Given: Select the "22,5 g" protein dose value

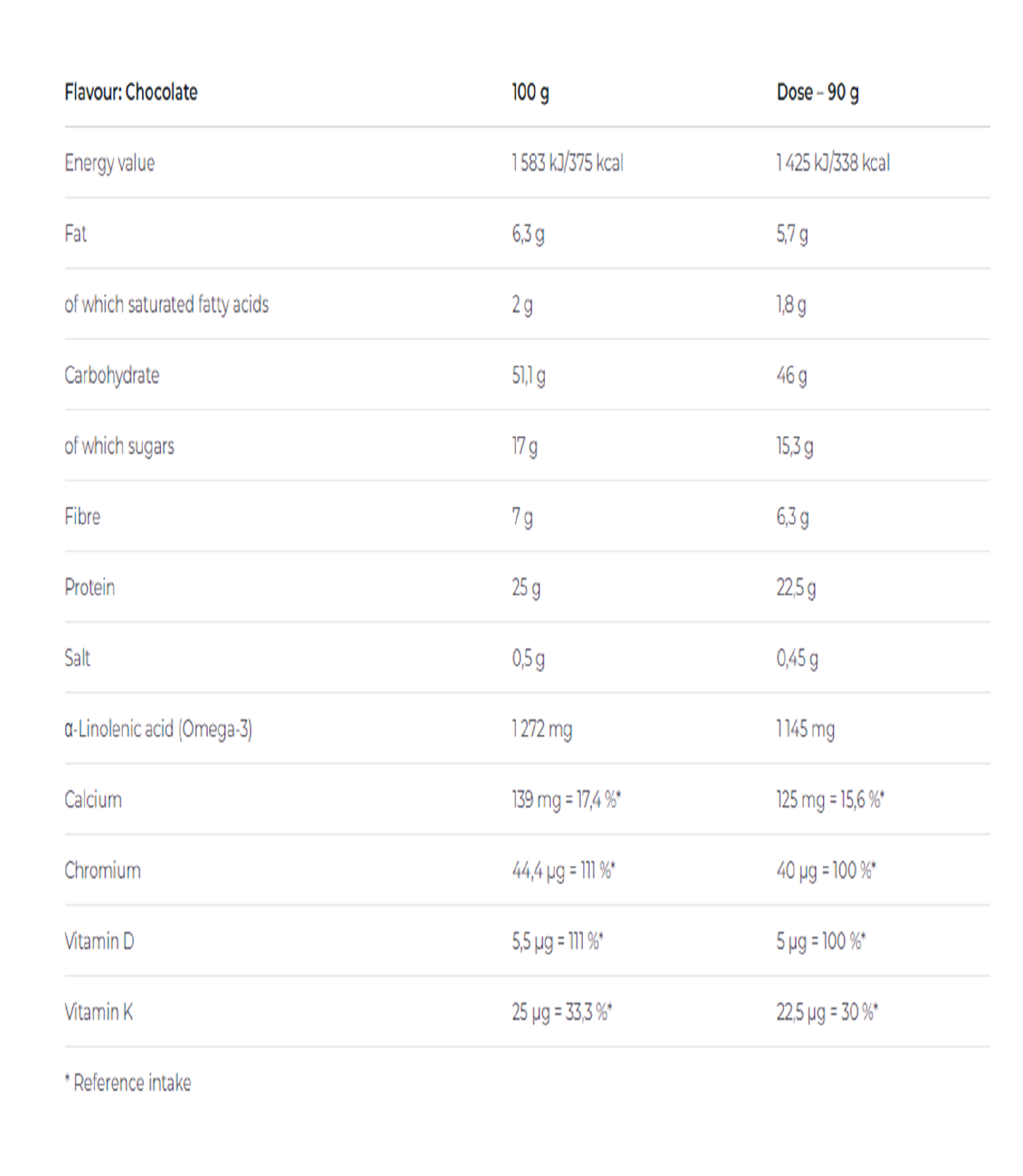Looking at the screenshot, I should pos(796,587).
